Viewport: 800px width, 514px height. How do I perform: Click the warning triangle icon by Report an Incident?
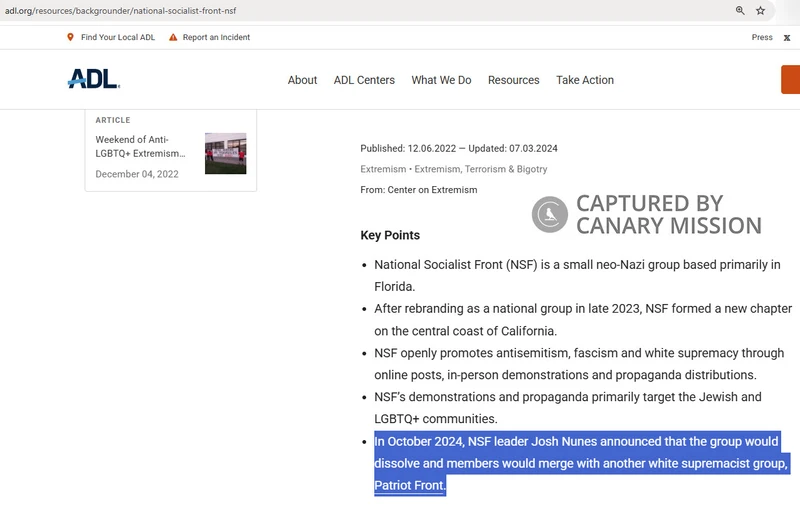pyautogui.click(x=173, y=37)
